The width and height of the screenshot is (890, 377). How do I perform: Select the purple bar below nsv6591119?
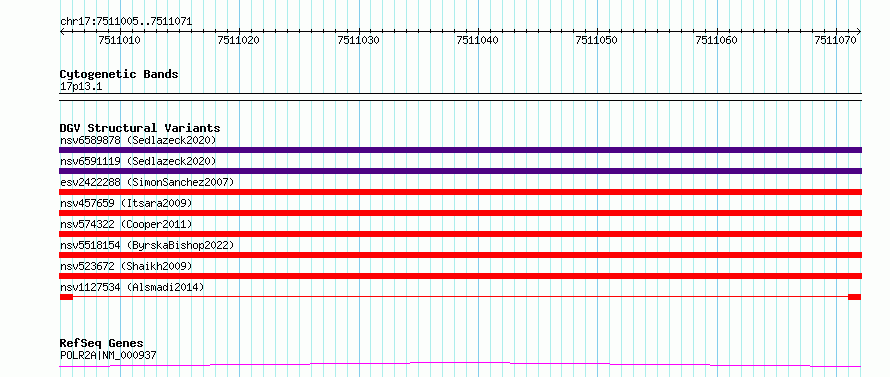(460, 171)
